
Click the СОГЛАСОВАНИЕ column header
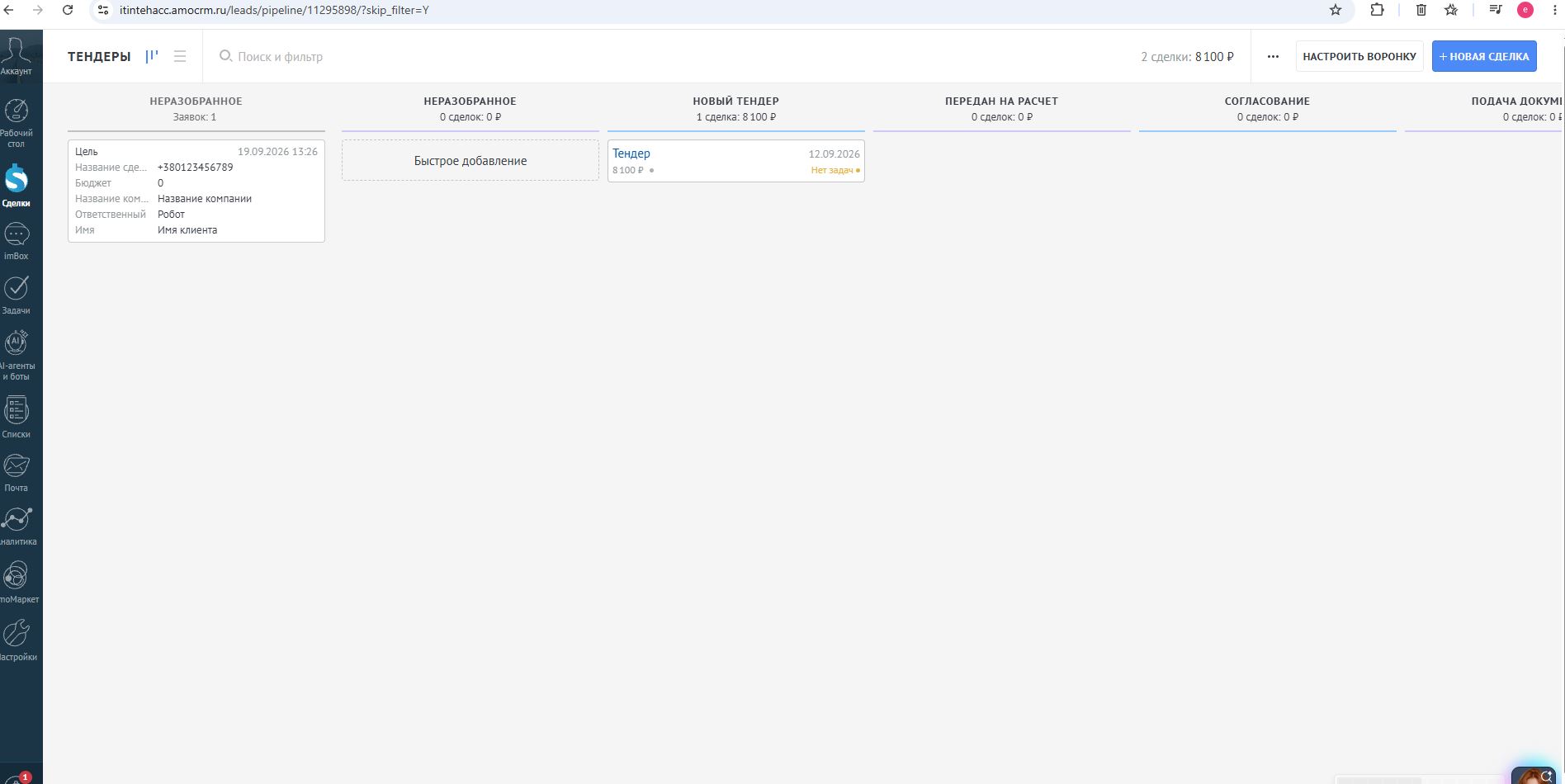tap(1267, 102)
